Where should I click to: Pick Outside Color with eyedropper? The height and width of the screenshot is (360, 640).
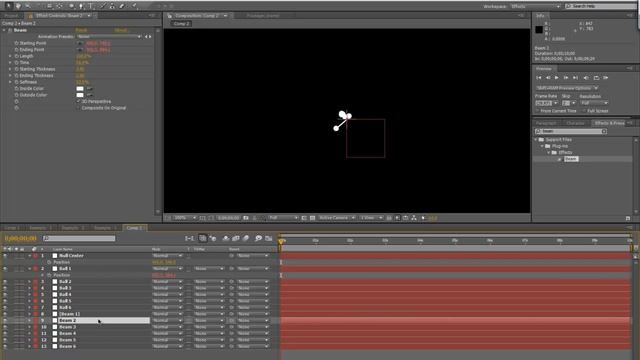coord(89,95)
